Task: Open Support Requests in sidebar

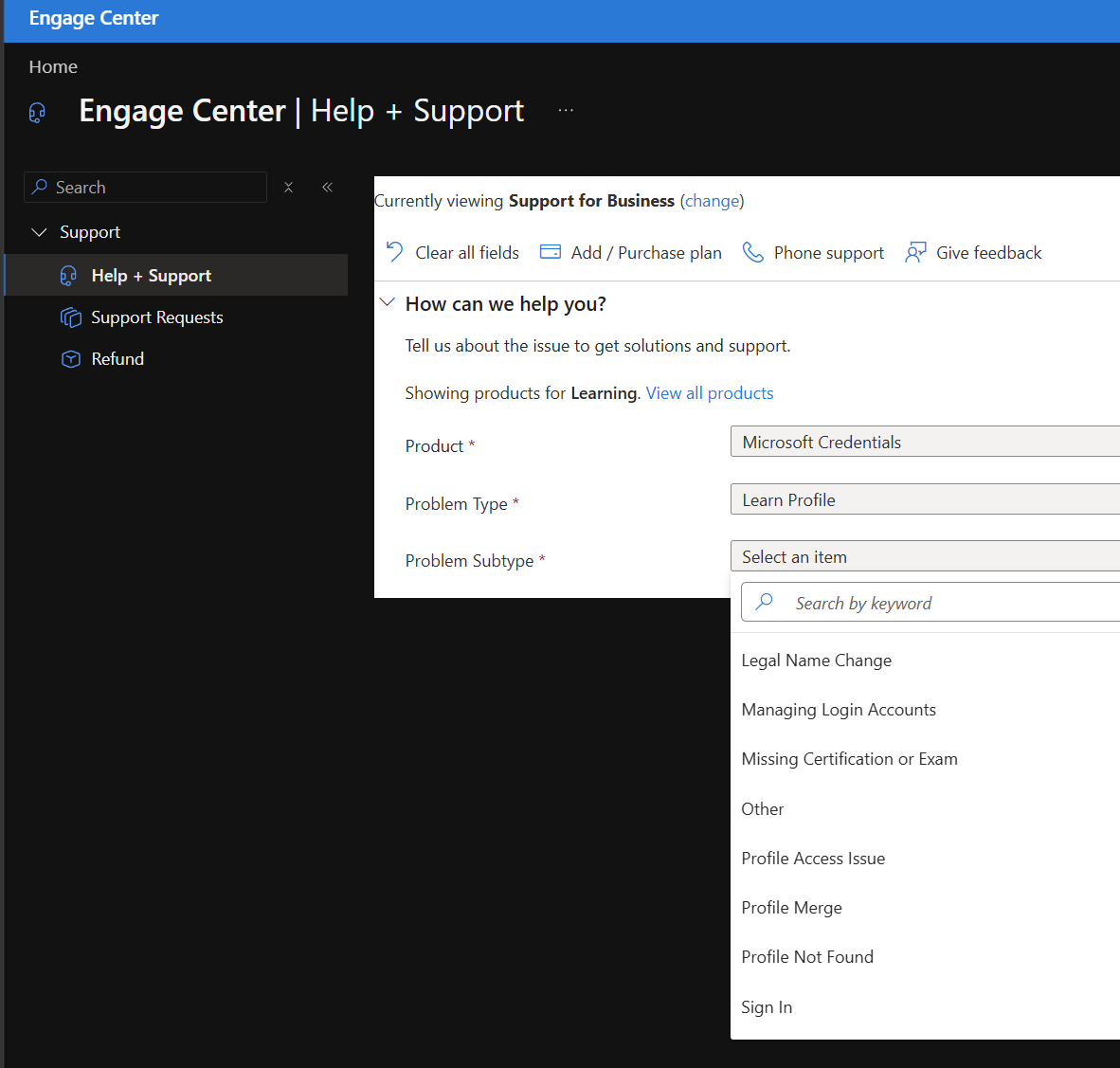Action: pos(176,317)
